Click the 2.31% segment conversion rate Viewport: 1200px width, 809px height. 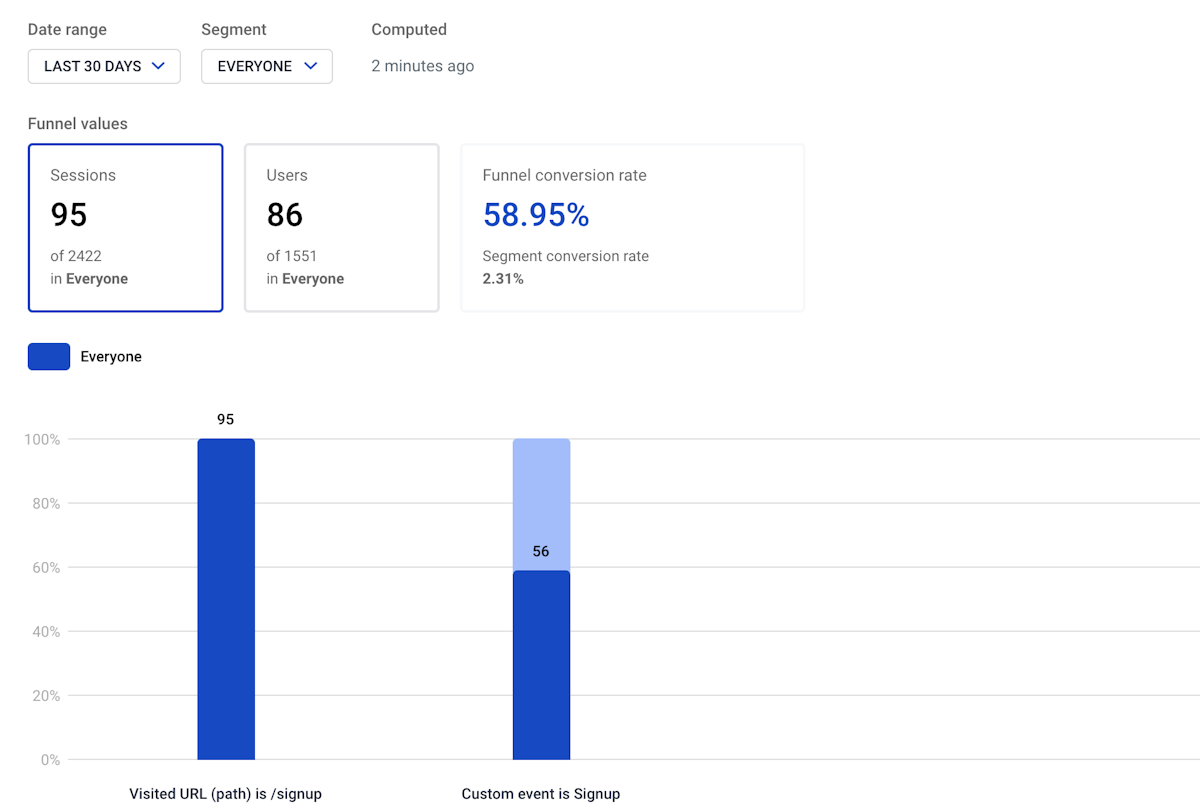point(503,279)
